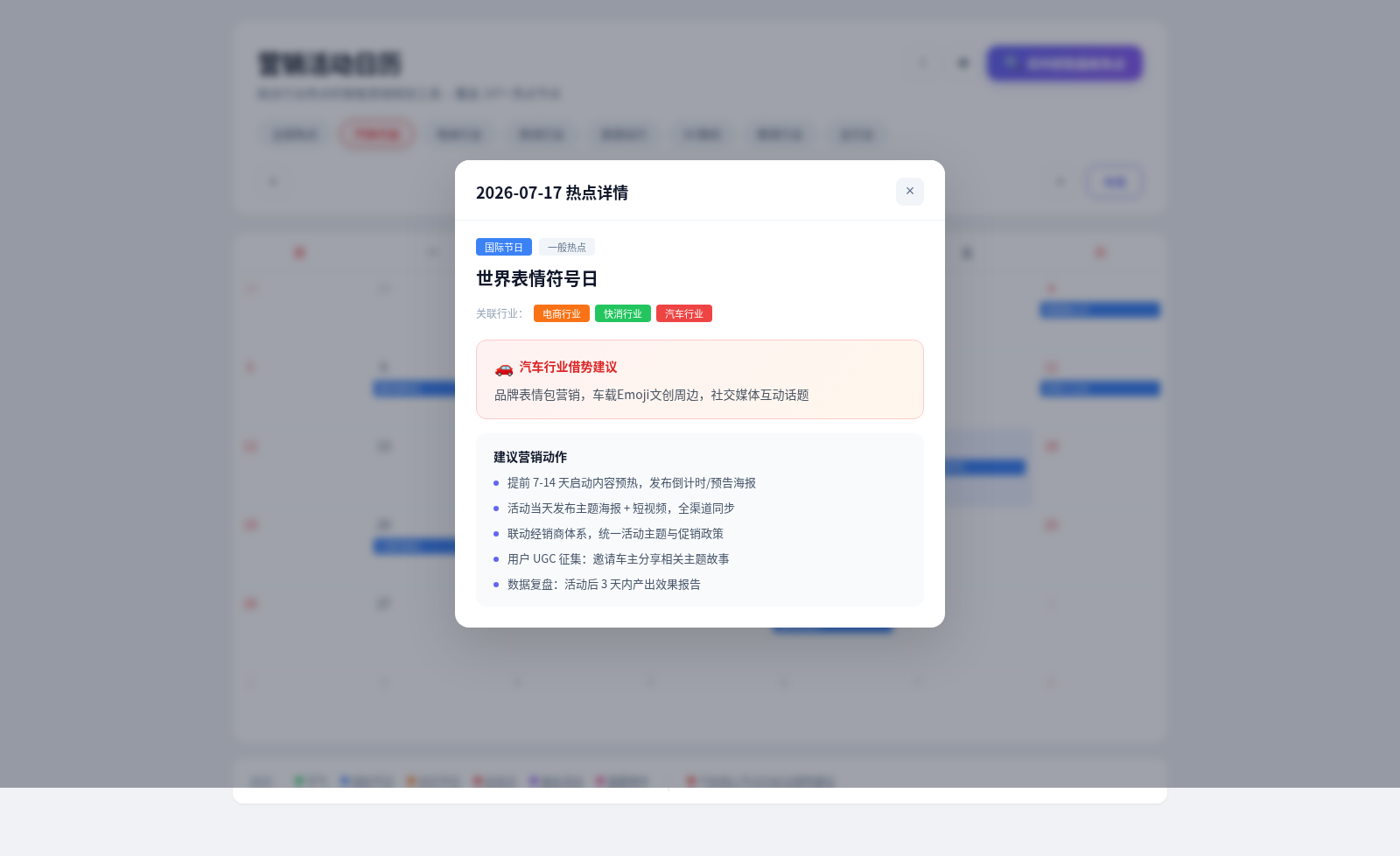
Task: Click the 世界表情符号日 title
Action: coord(537,278)
